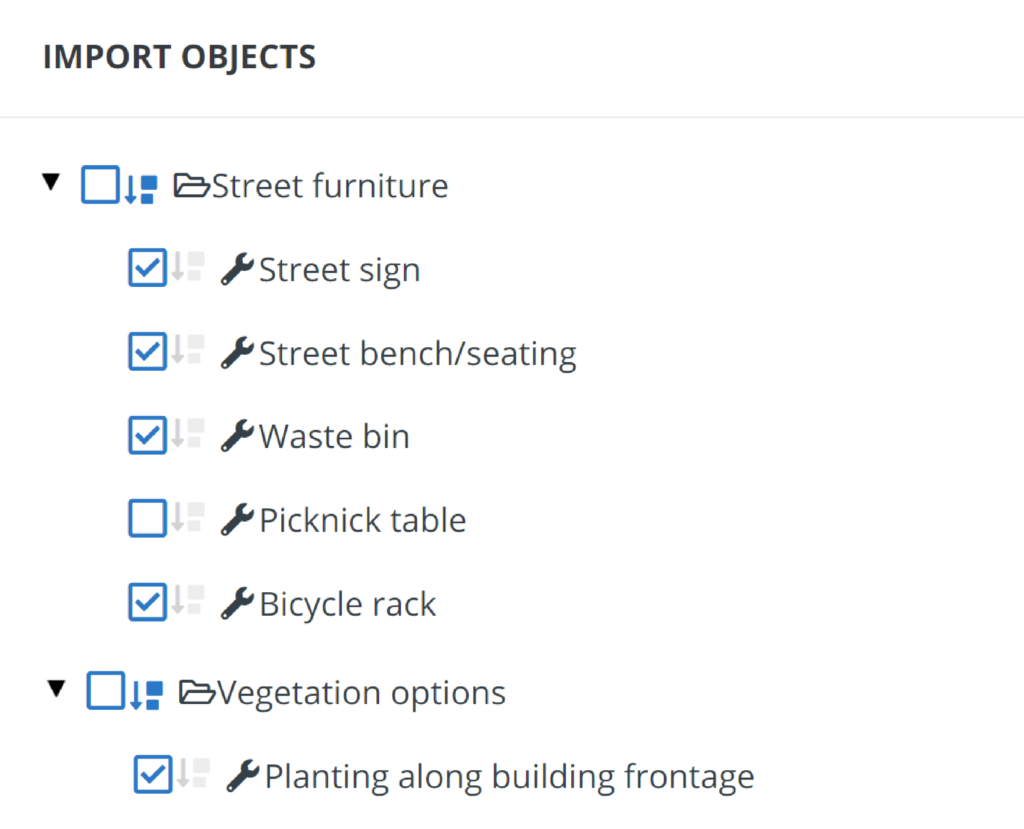Collapse the Street furniture group arrow
Screen dimensions: 1024x829
(x=51, y=182)
